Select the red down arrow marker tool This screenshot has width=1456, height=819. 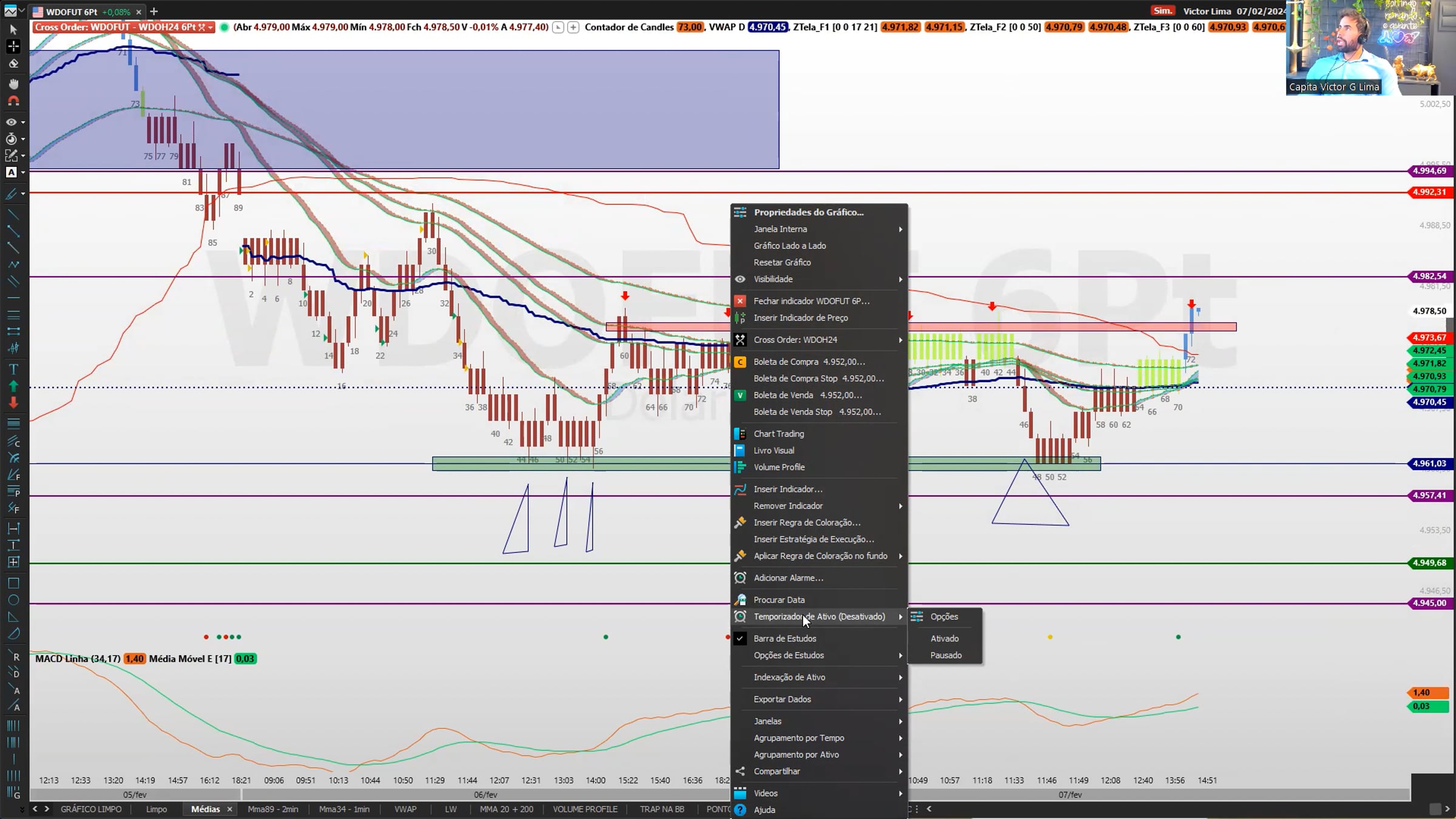[13, 403]
